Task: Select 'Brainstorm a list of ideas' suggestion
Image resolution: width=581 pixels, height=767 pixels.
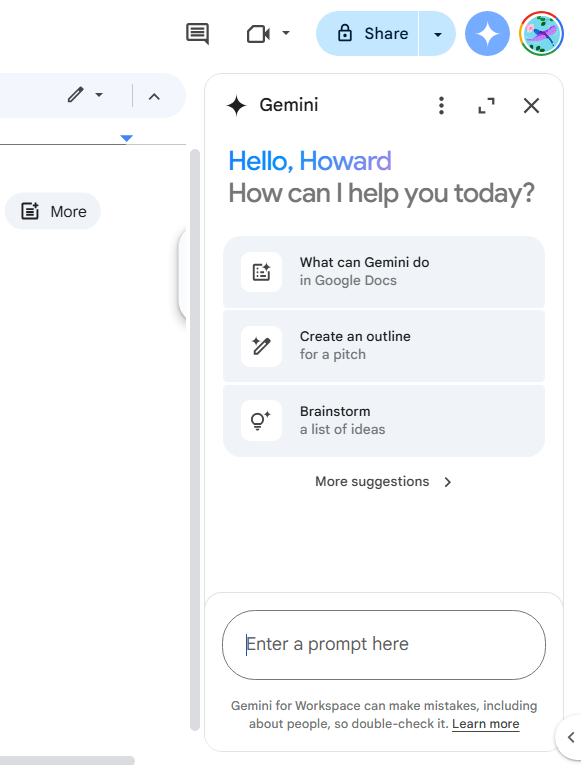Action: tap(384, 421)
